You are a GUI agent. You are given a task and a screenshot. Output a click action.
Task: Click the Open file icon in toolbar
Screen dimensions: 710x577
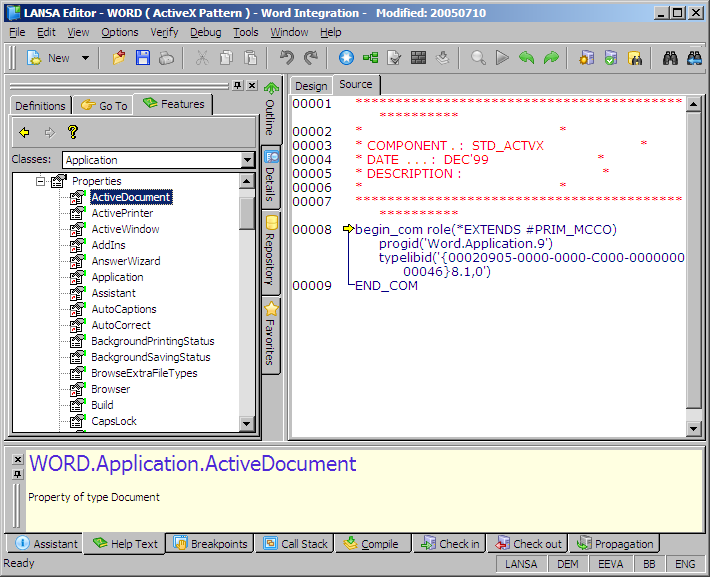tap(119, 58)
